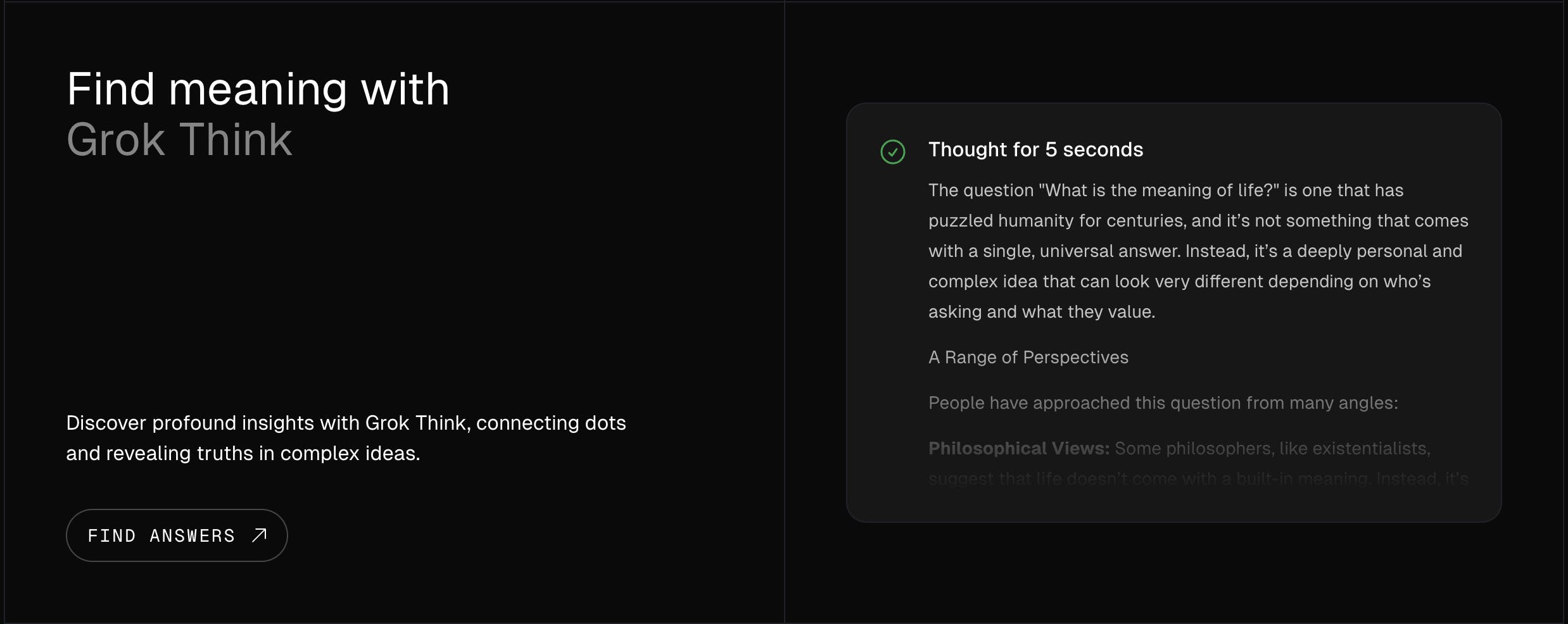Click the bold "Philosophical Views:" label
1568x624 pixels.
1018,449
